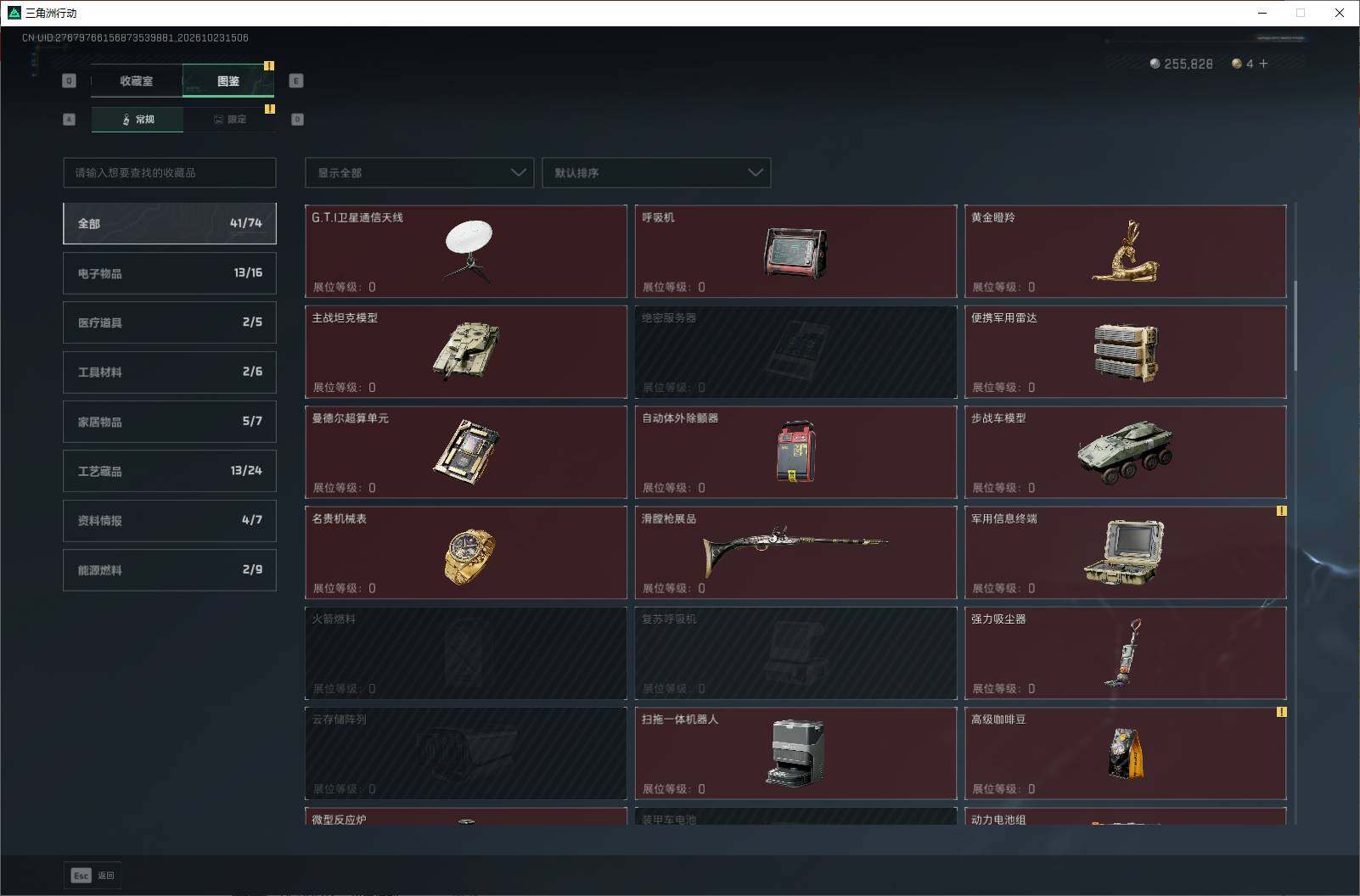Viewport: 1360px width, 896px height.
Task: Filter by 家居物品 category
Action: click(170, 422)
